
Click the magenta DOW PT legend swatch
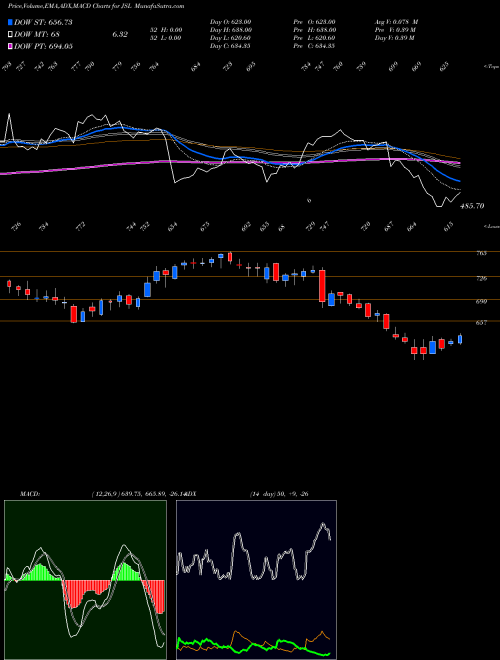pos(10,46)
